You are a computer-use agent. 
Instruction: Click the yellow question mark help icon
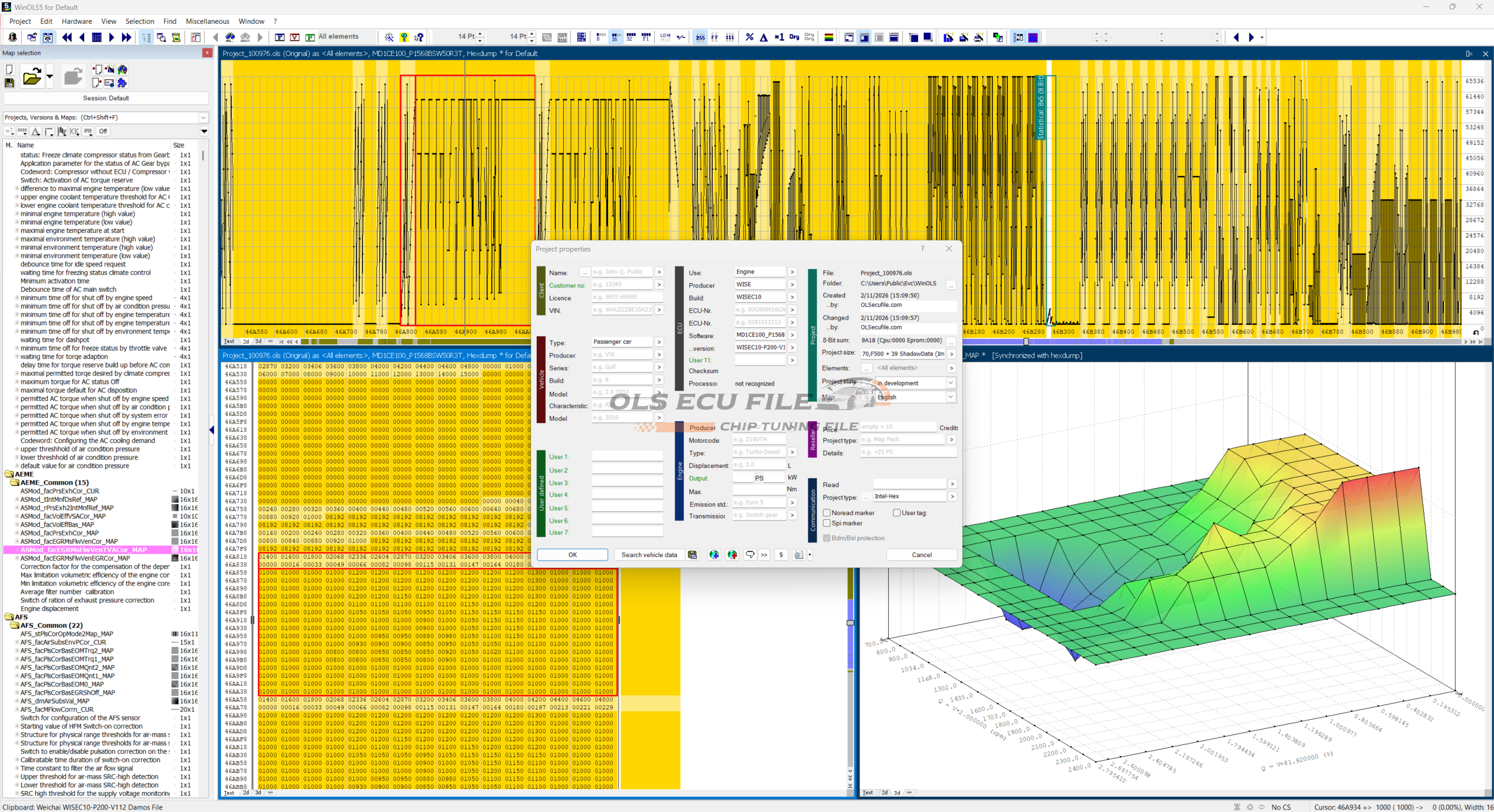[404, 37]
